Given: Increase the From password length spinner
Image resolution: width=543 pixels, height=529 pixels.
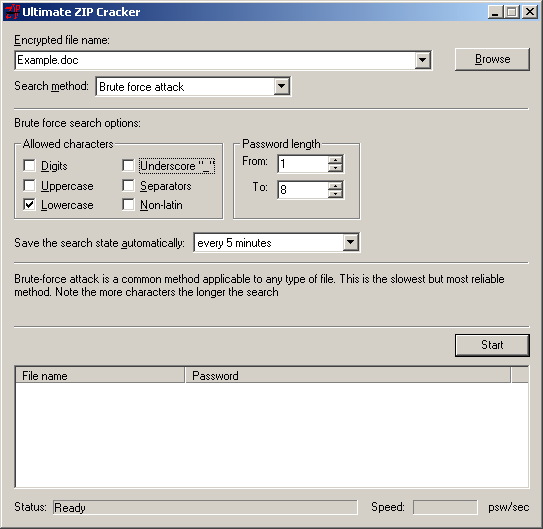Looking at the screenshot, I should pyautogui.click(x=335, y=160).
